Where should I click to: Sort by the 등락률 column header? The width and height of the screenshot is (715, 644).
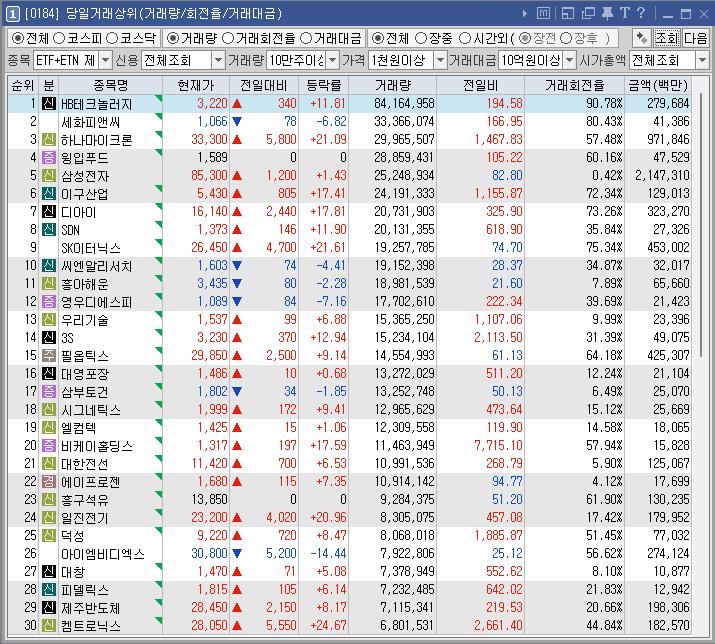tap(323, 85)
